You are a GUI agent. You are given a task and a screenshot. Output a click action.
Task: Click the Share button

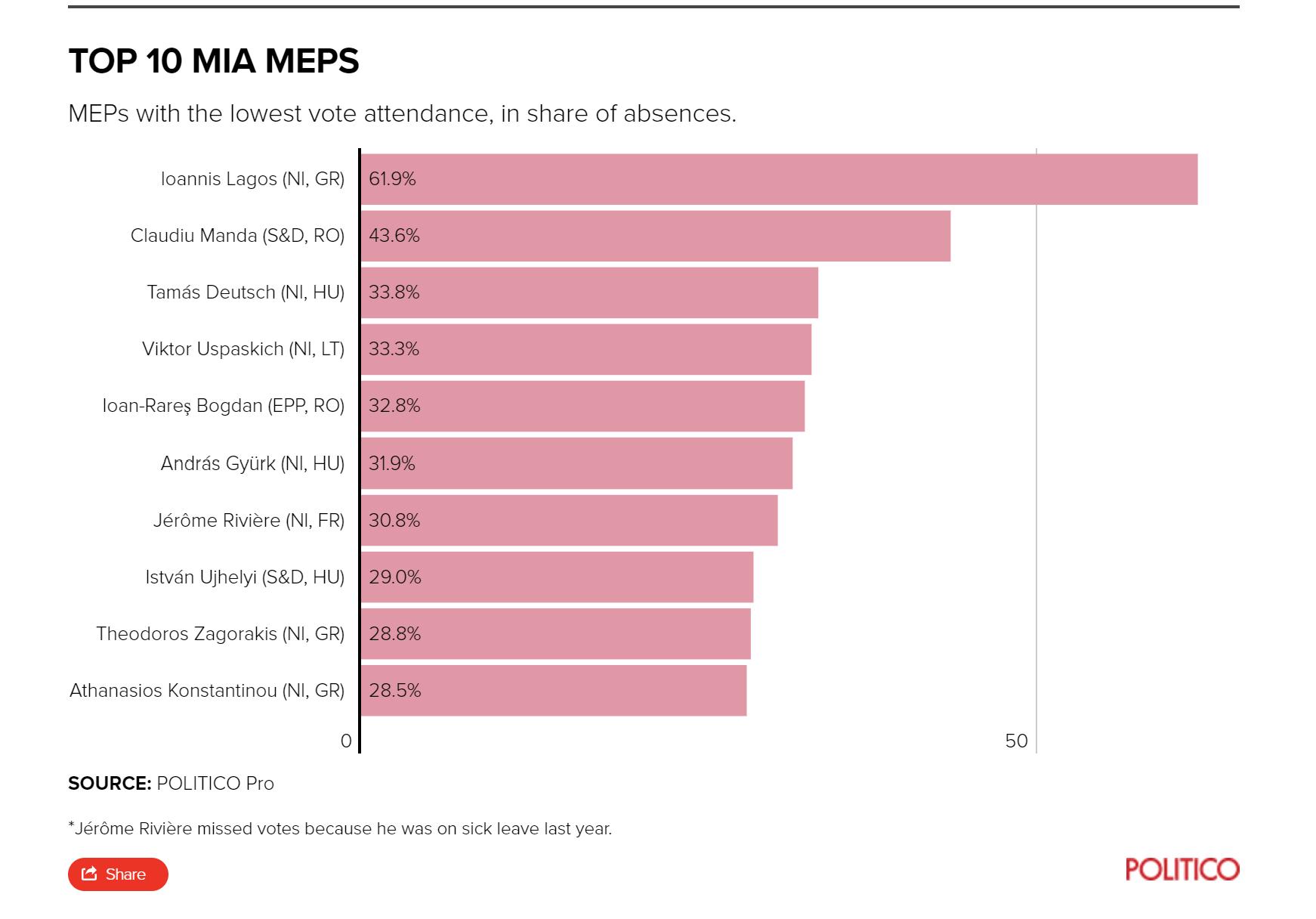click(x=118, y=874)
